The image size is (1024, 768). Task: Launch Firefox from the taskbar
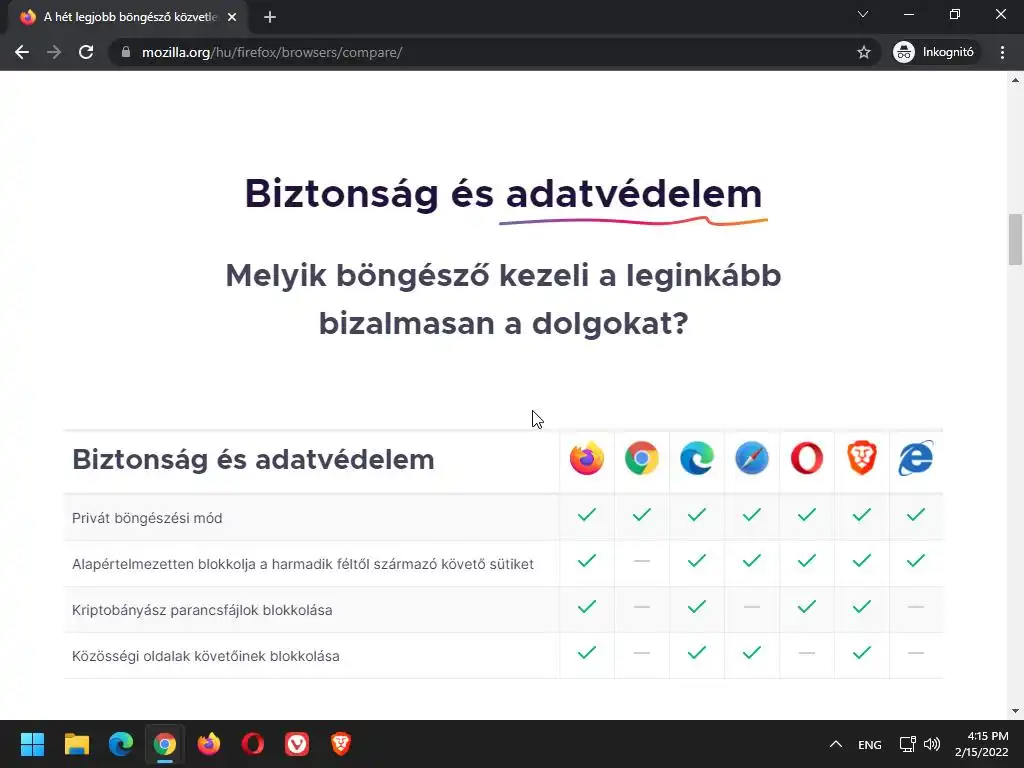209,744
